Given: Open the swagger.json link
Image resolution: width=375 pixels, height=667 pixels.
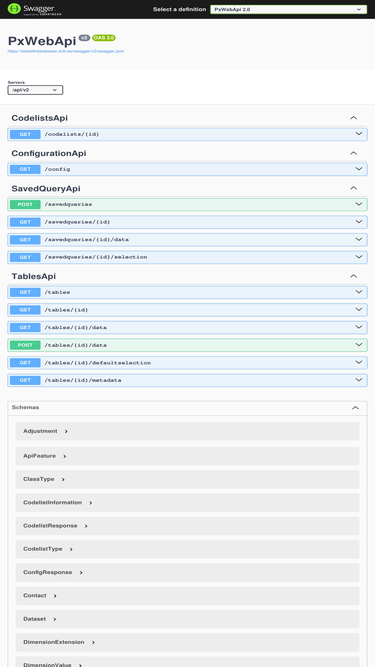Looking at the screenshot, I should [66, 51].
